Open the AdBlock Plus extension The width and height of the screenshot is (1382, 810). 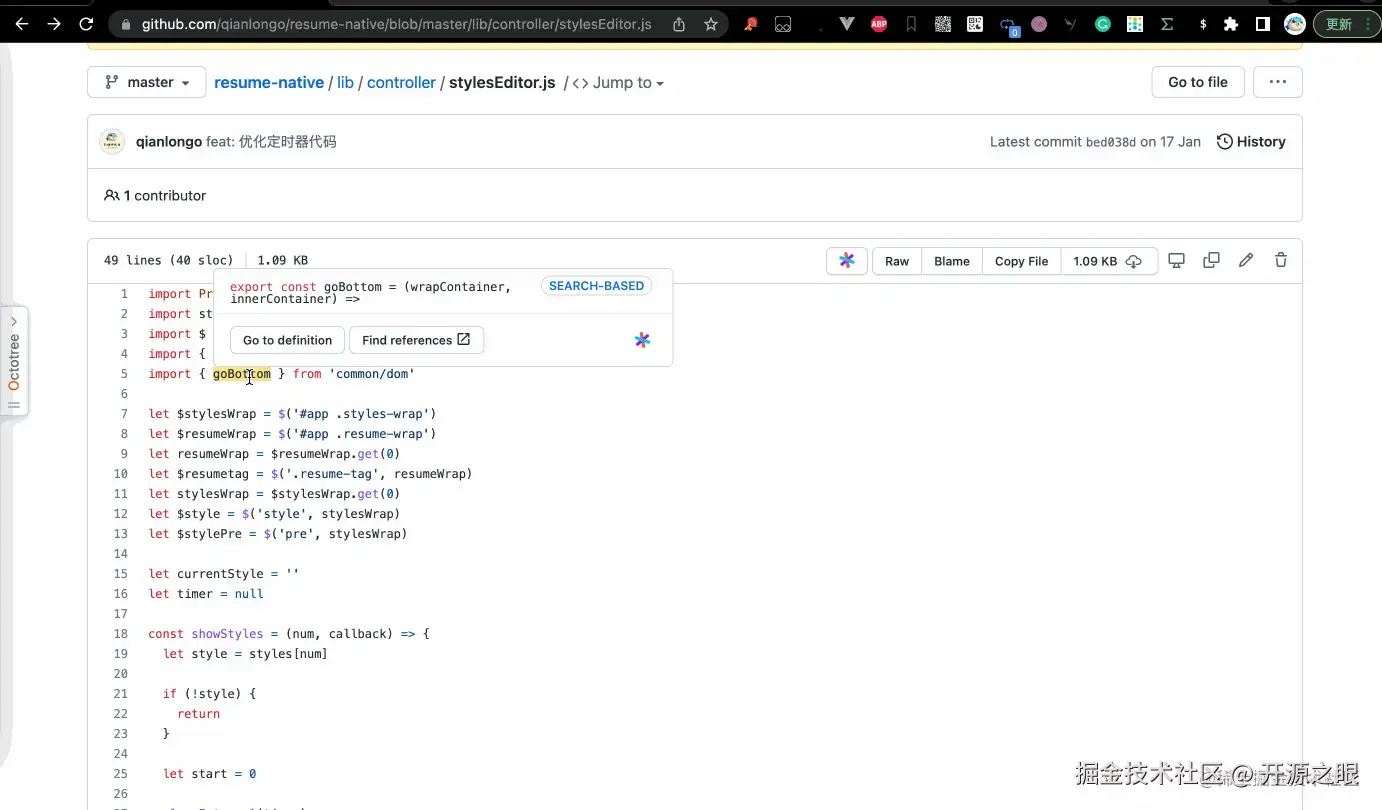click(x=879, y=24)
